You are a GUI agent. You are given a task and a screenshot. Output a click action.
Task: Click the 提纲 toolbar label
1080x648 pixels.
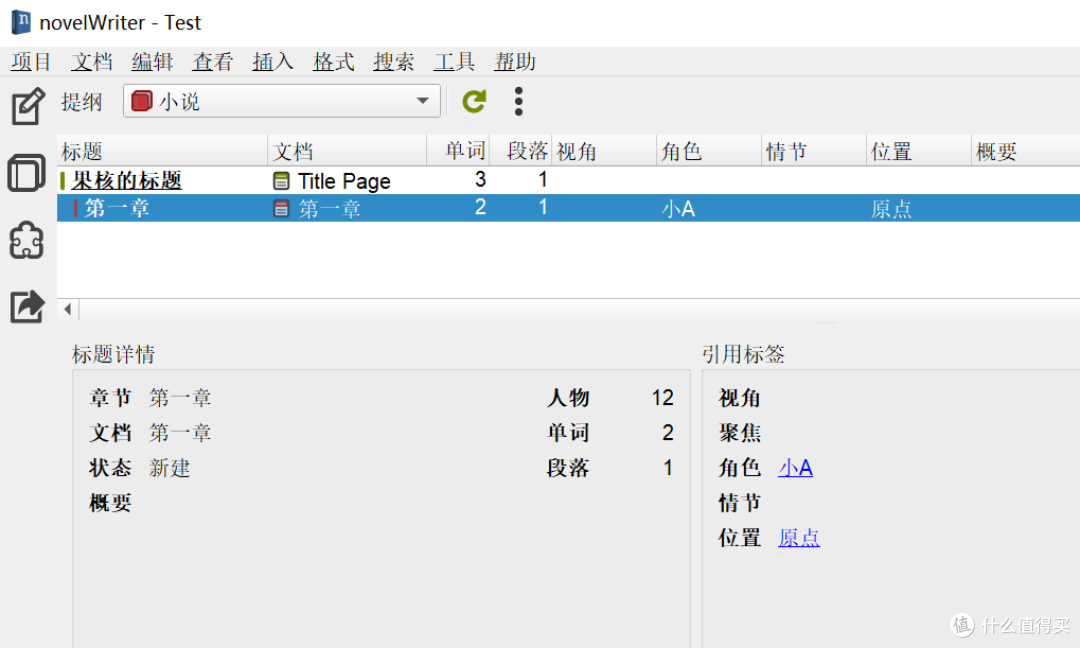click(81, 102)
